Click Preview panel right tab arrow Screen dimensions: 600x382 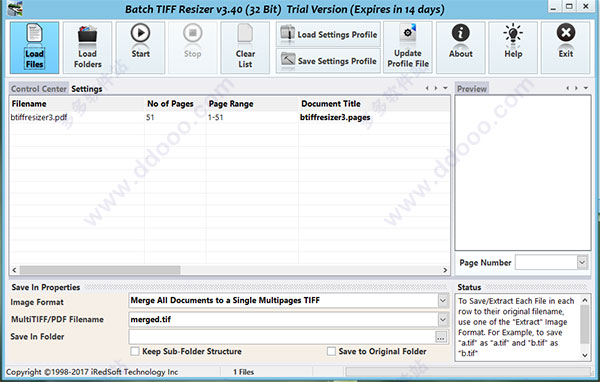pos(576,88)
